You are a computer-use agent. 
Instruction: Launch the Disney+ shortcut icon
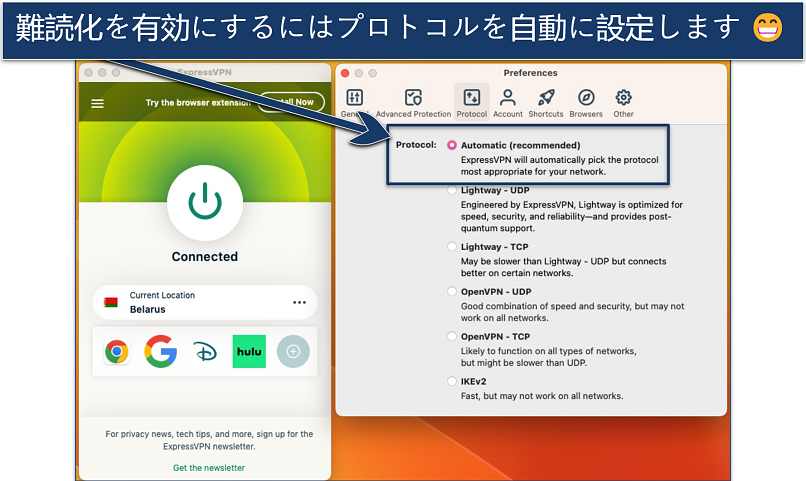click(x=204, y=351)
